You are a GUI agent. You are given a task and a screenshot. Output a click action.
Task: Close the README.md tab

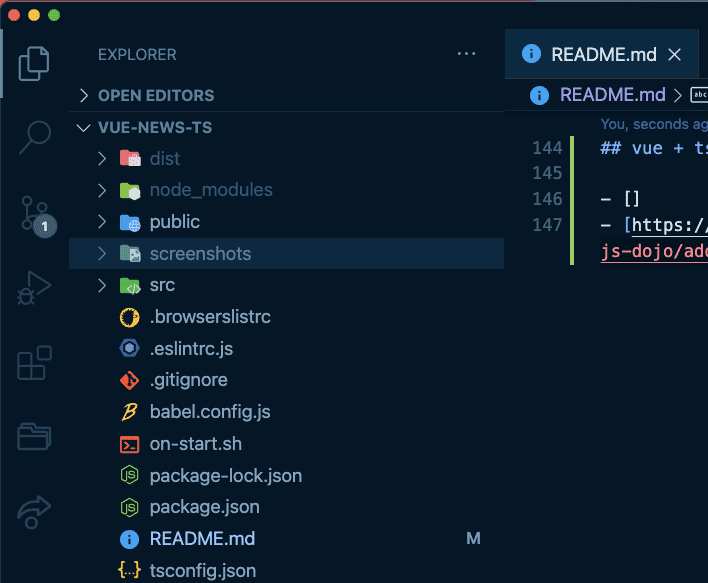(675, 55)
